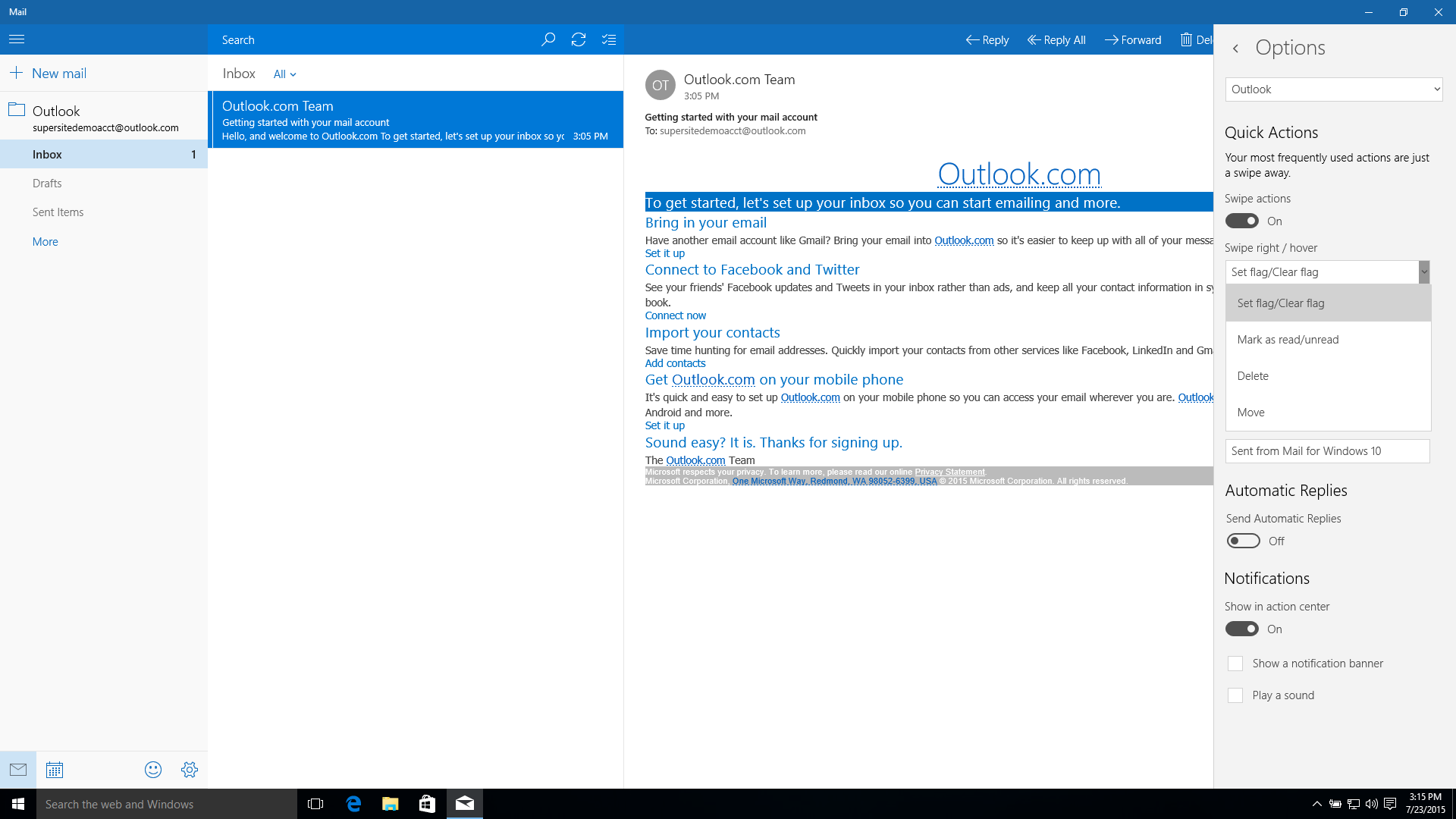
Task: Enter selection mode via checklist icon
Action: pos(609,39)
